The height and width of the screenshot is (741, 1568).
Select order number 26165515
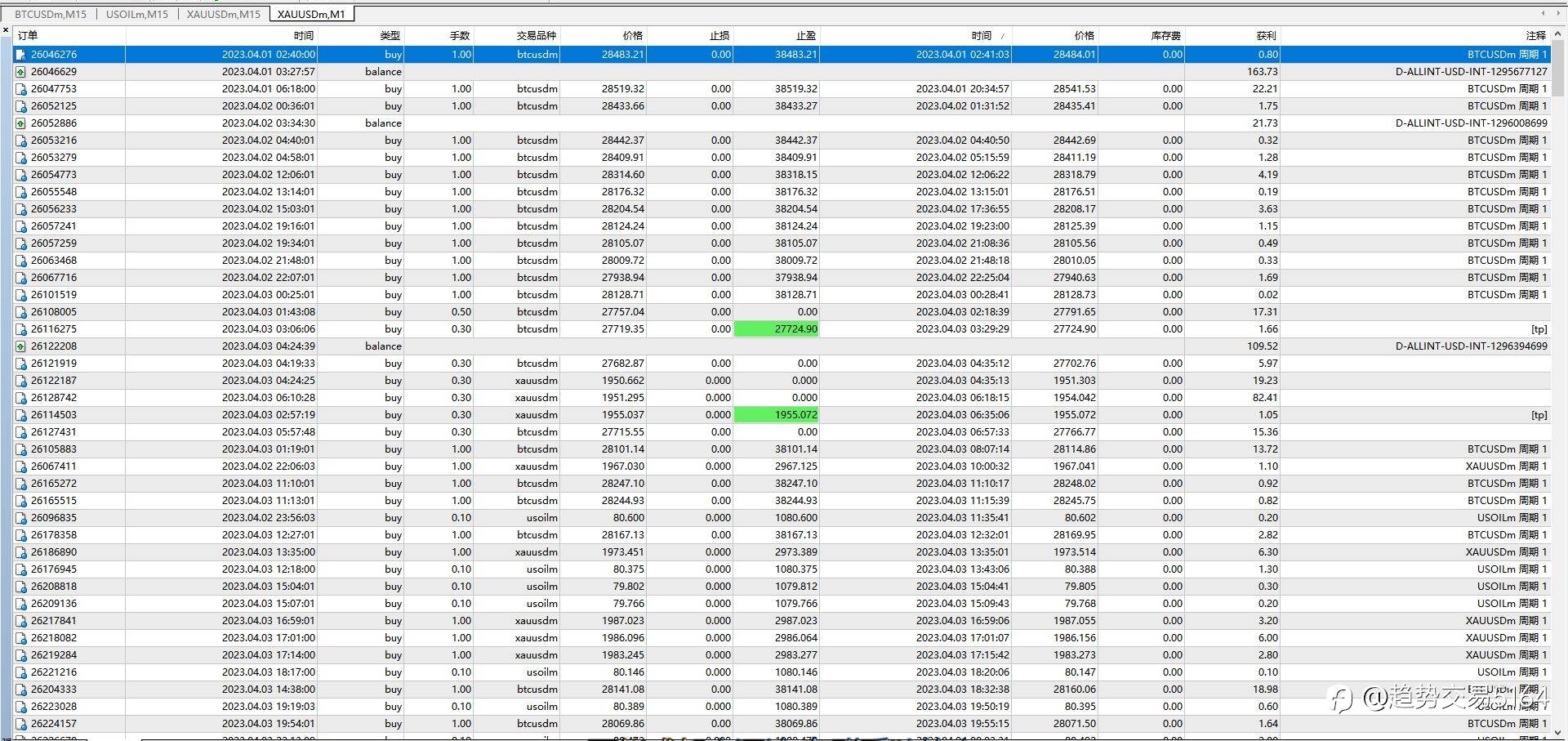(x=54, y=501)
